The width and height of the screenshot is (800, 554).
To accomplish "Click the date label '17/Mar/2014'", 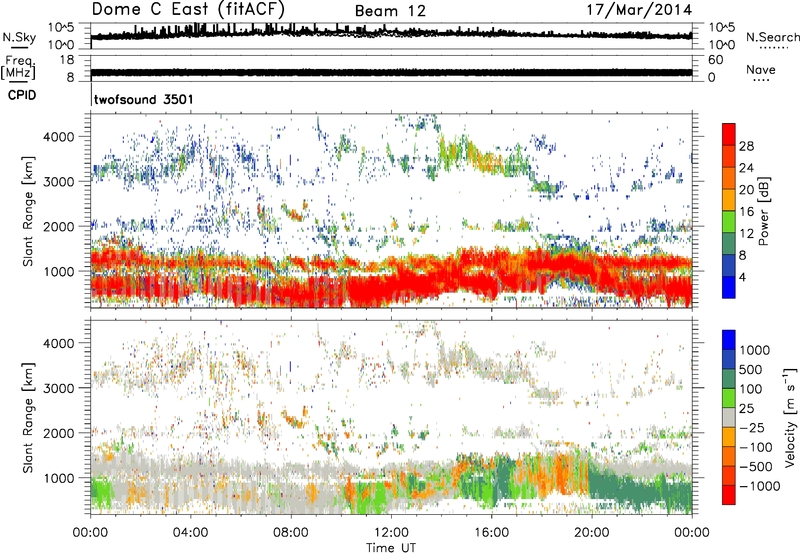I will click(639, 10).
